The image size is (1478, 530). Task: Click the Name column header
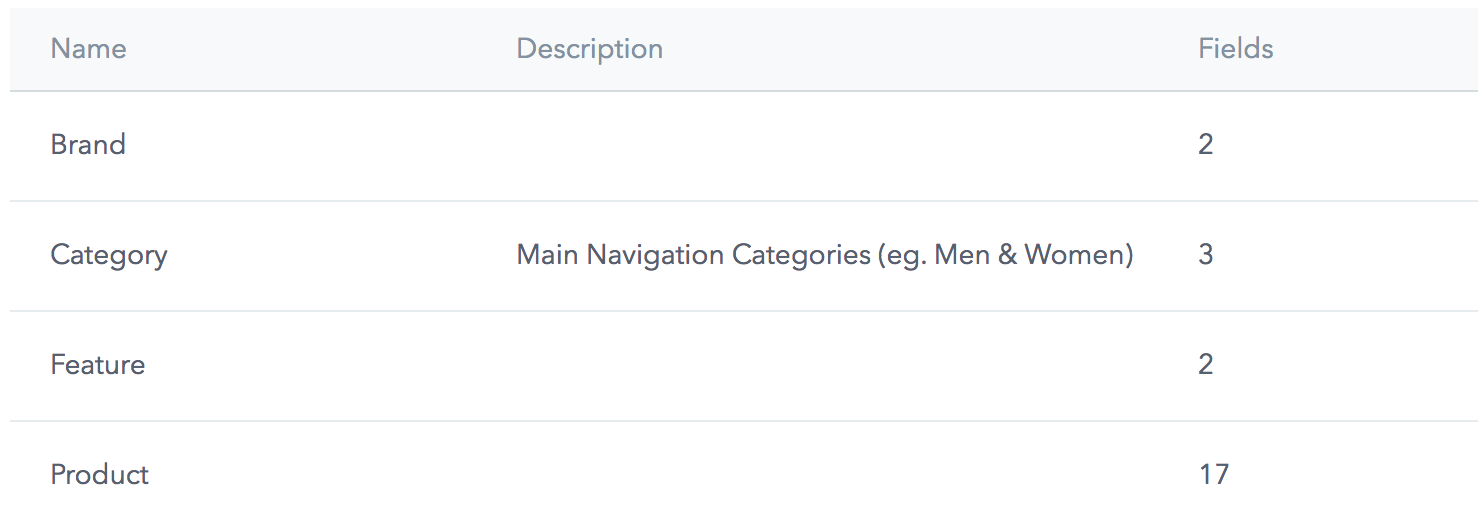coord(88,49)
